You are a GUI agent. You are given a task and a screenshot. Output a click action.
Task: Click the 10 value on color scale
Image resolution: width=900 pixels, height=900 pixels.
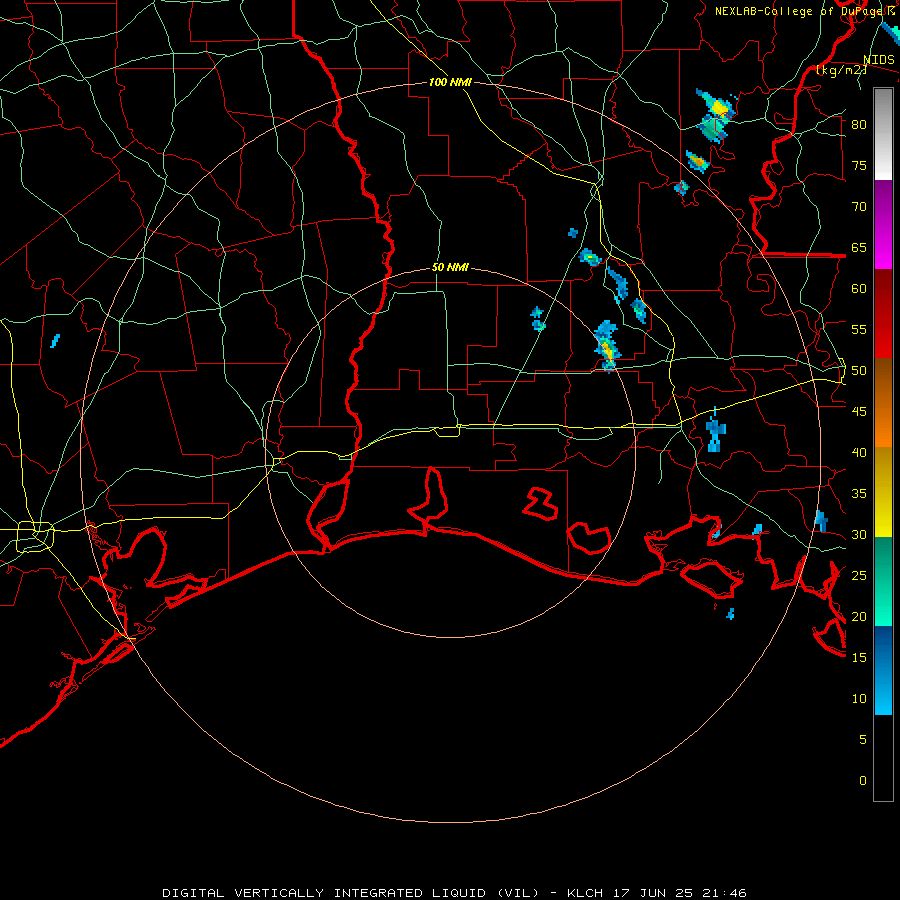tap(859, 699)
